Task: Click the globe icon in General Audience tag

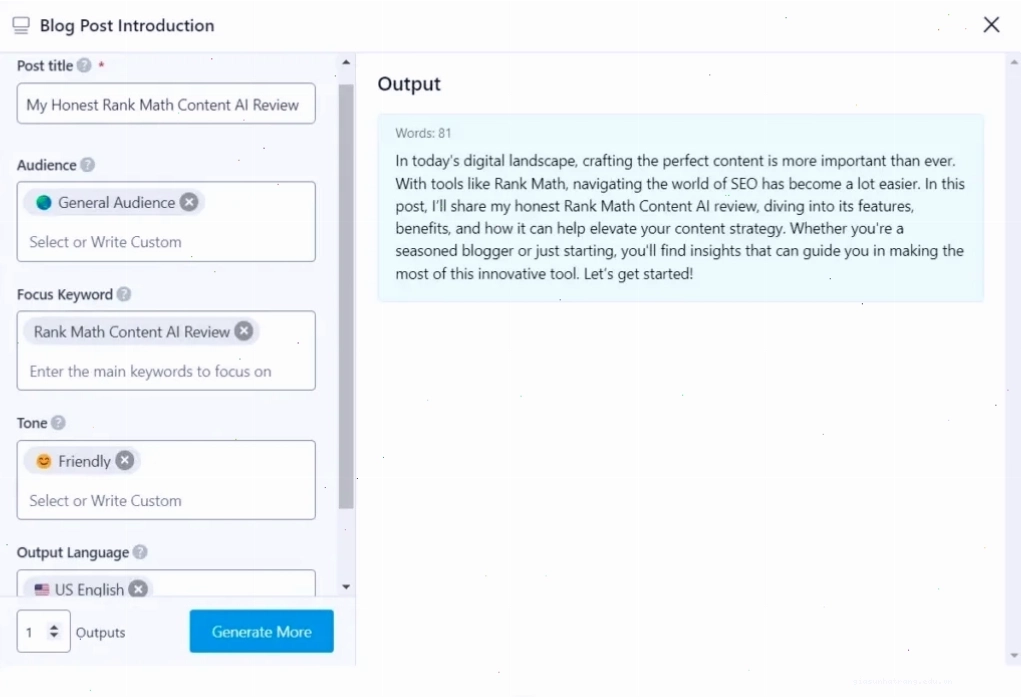Action: pos(44,202)
